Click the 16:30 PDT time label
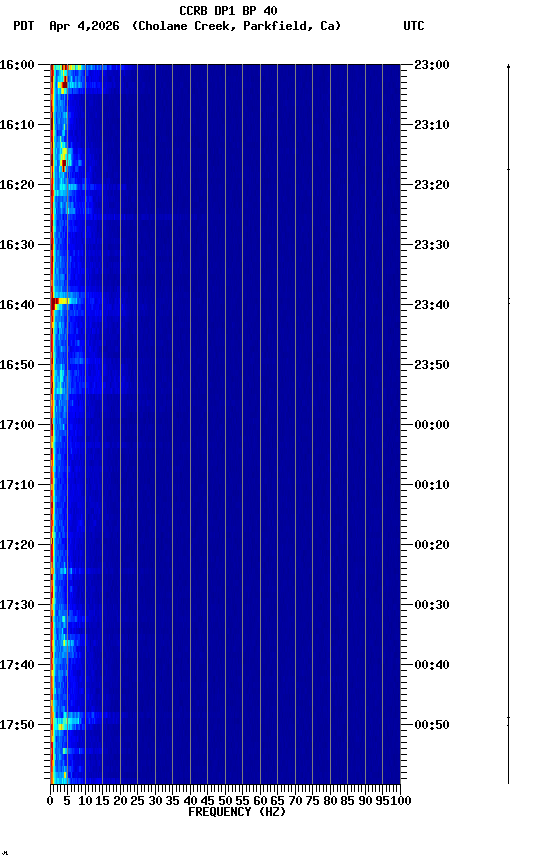Image resolution: width=552 pixels, height=864 pixels. point(17,245)
